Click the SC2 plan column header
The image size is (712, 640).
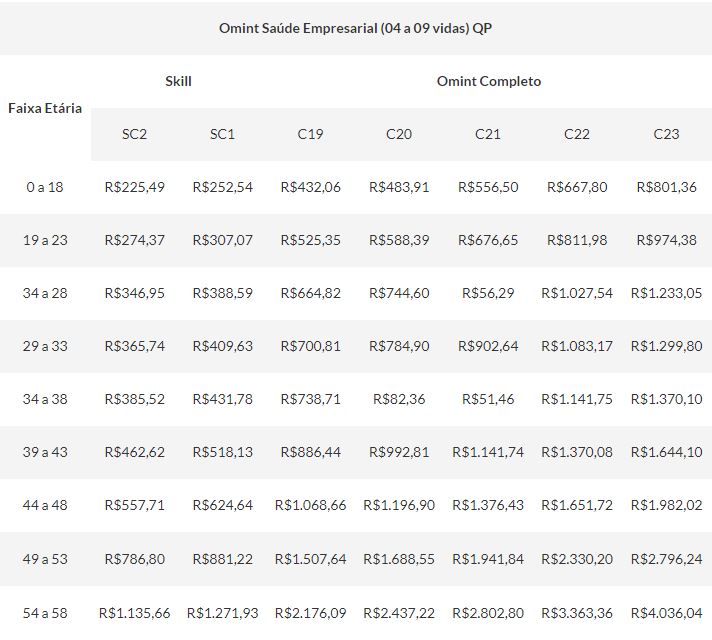pos(134,134)
